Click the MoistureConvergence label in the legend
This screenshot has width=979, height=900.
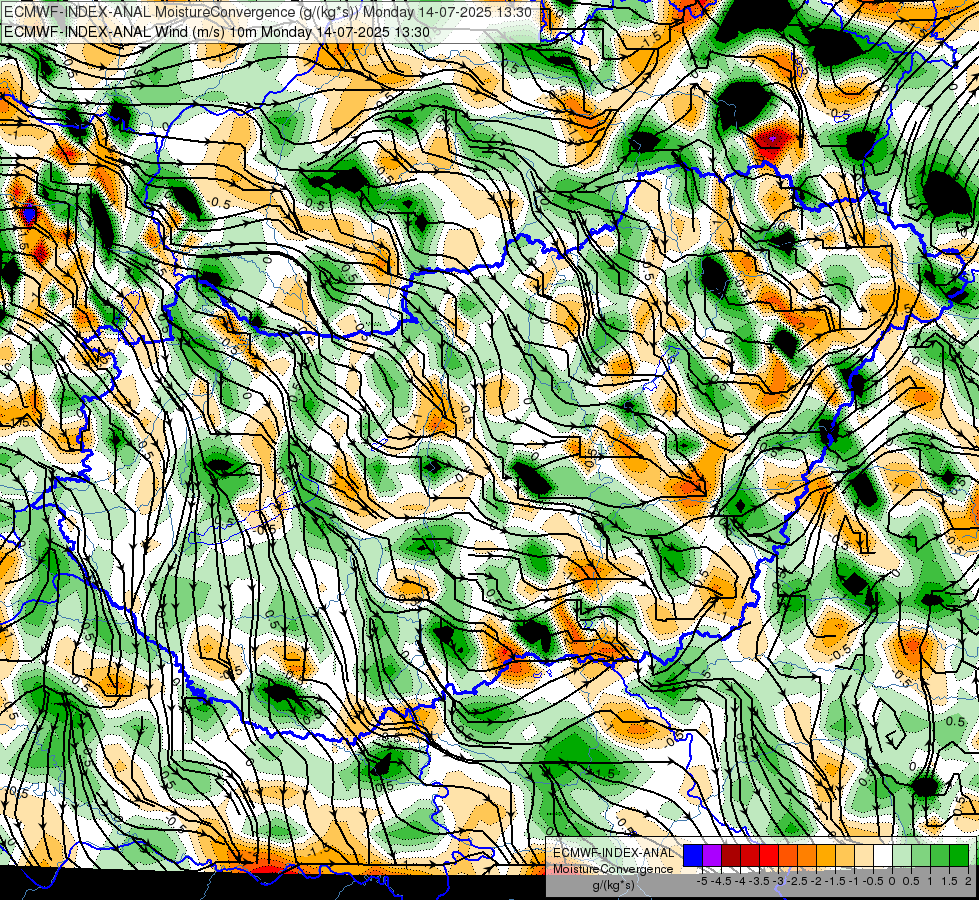(613, 869)
